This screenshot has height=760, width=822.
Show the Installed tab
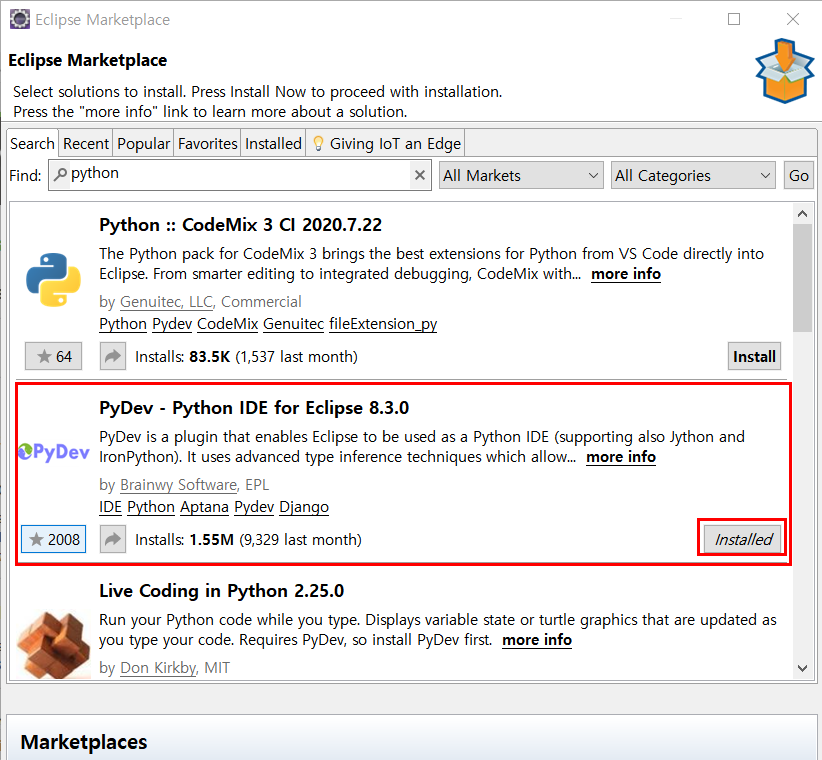(273, 144)
